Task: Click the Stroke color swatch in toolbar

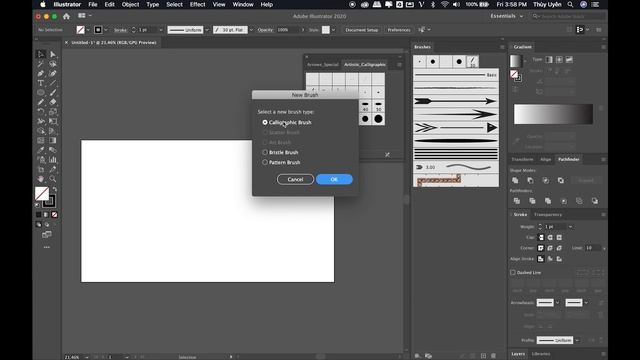Action: click(50, 201)
